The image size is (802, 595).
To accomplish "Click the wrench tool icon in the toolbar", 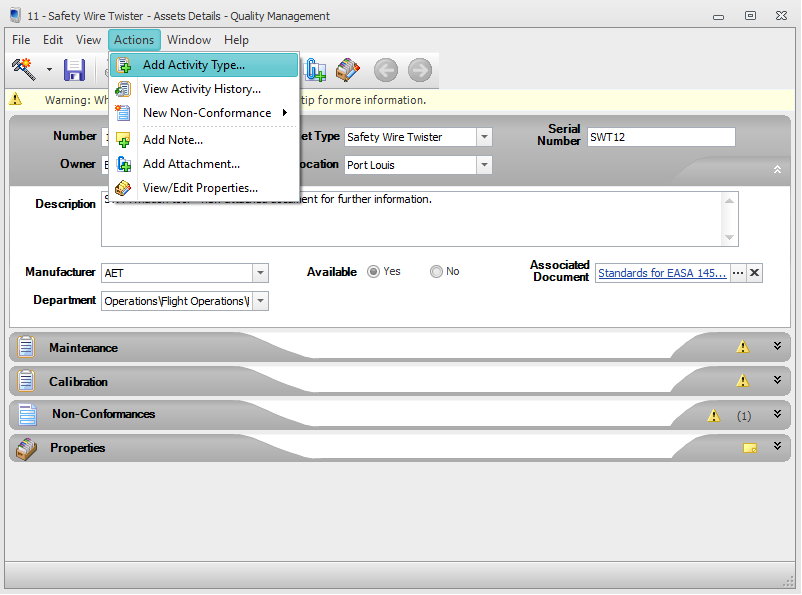I will [24, 69].
